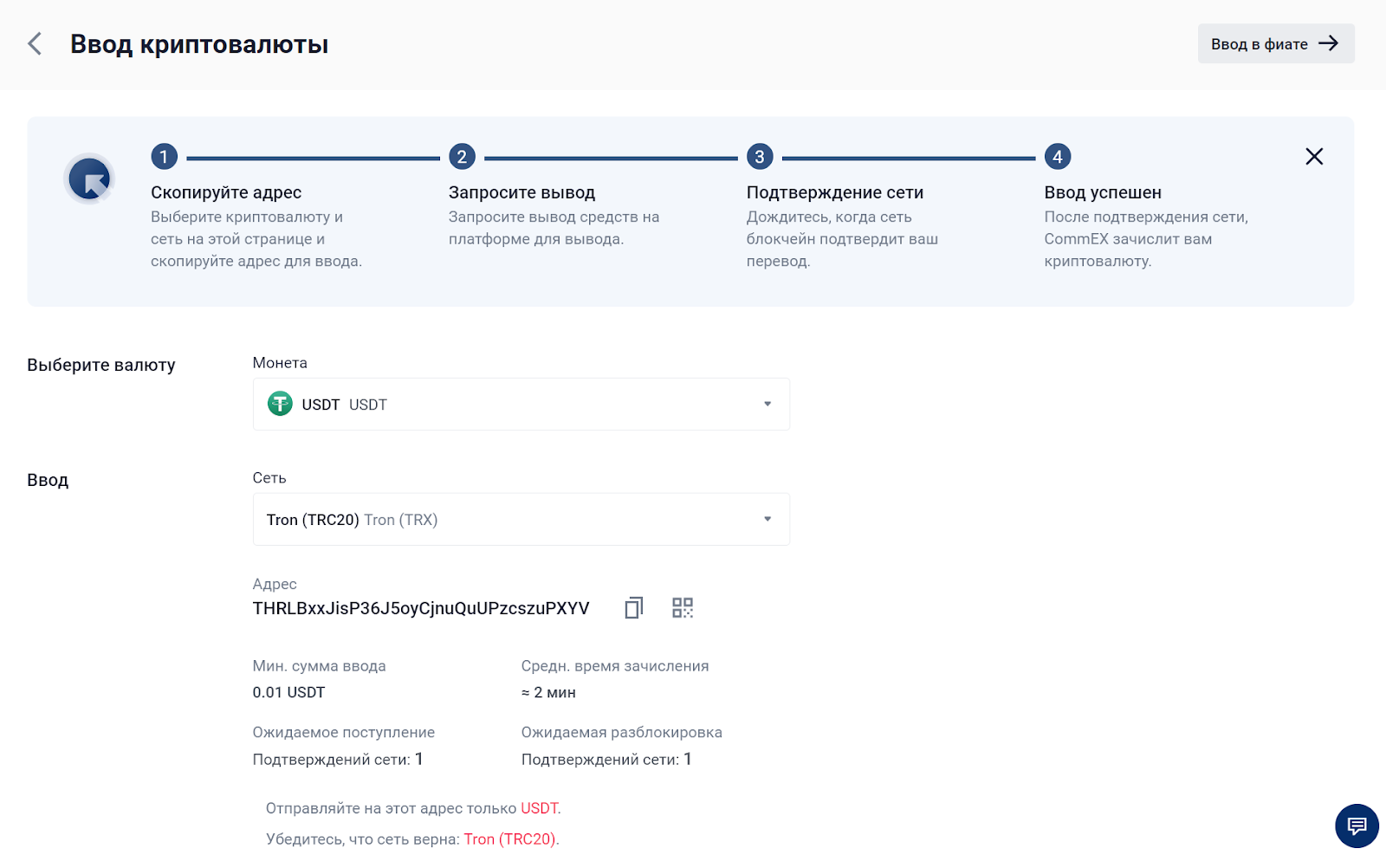
Task: Click the arrow in the fiat deposit button
Action: [x=1328, y=44]
